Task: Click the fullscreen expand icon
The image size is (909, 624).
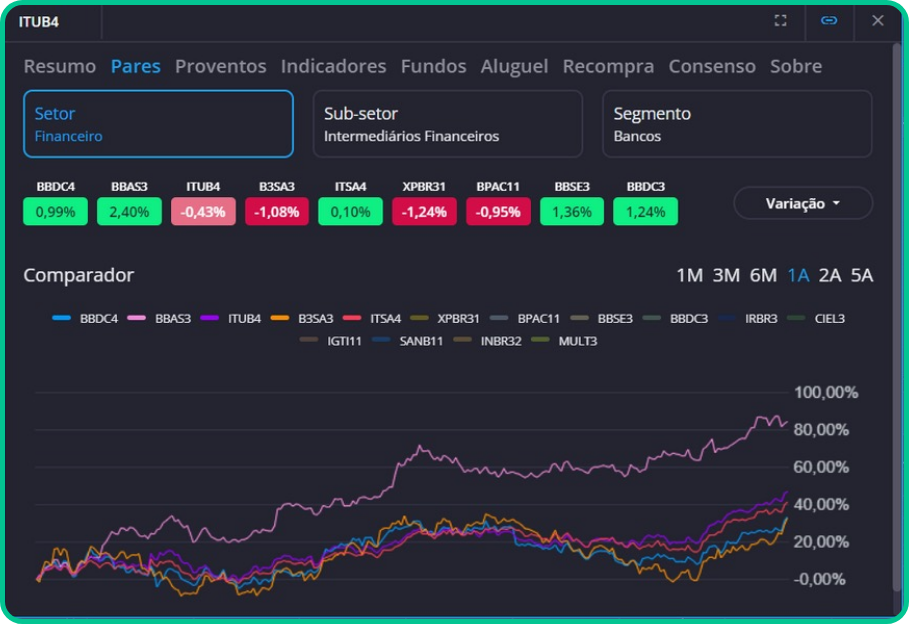Action: (781, 21)
